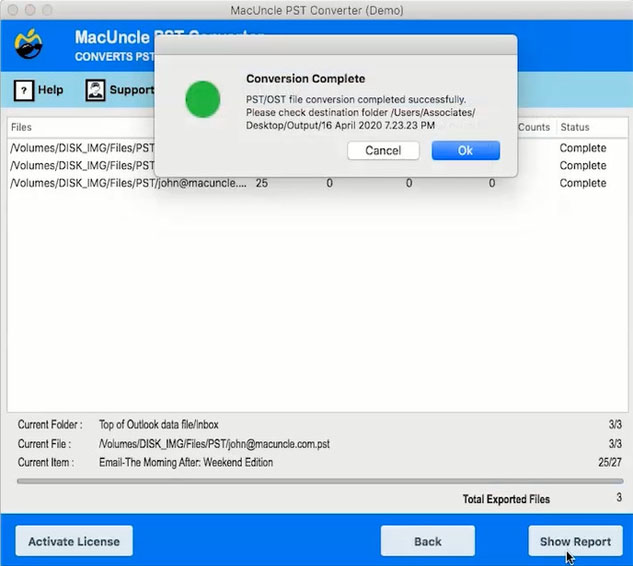The image size is (633, 566).
Task: Click the Files column header
Action: pos(21,127)
